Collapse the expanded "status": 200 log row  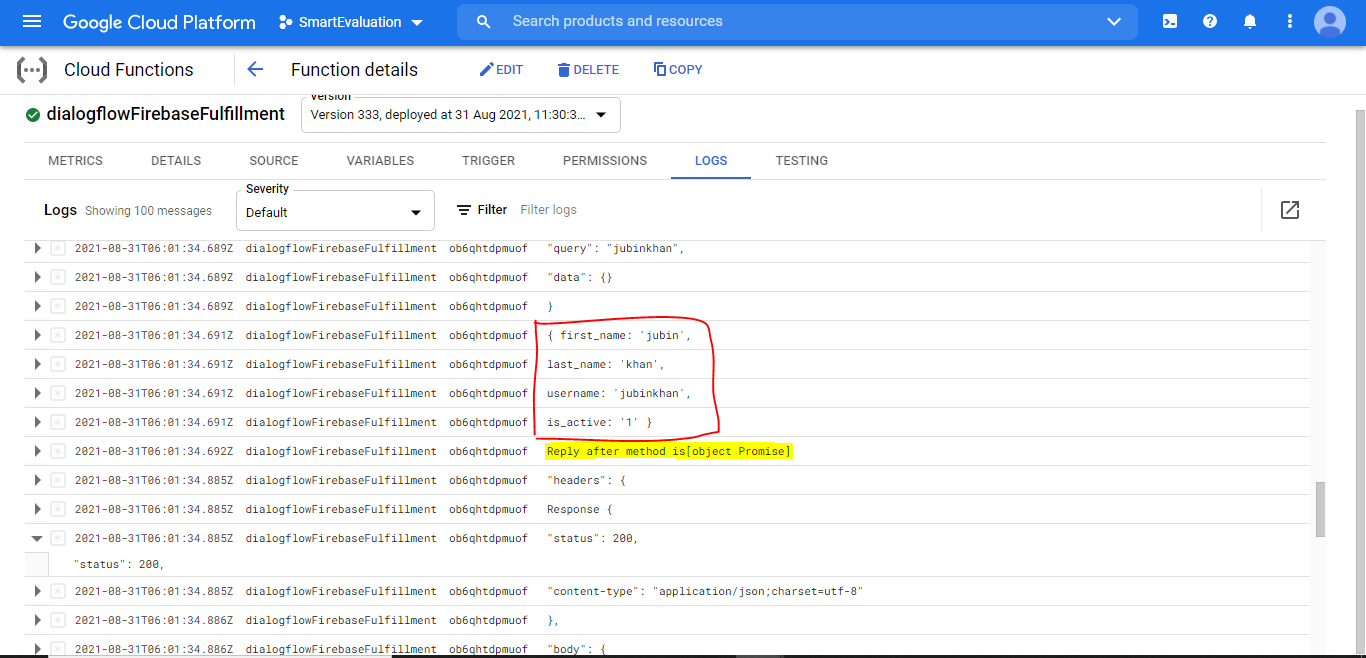(38, 538)
